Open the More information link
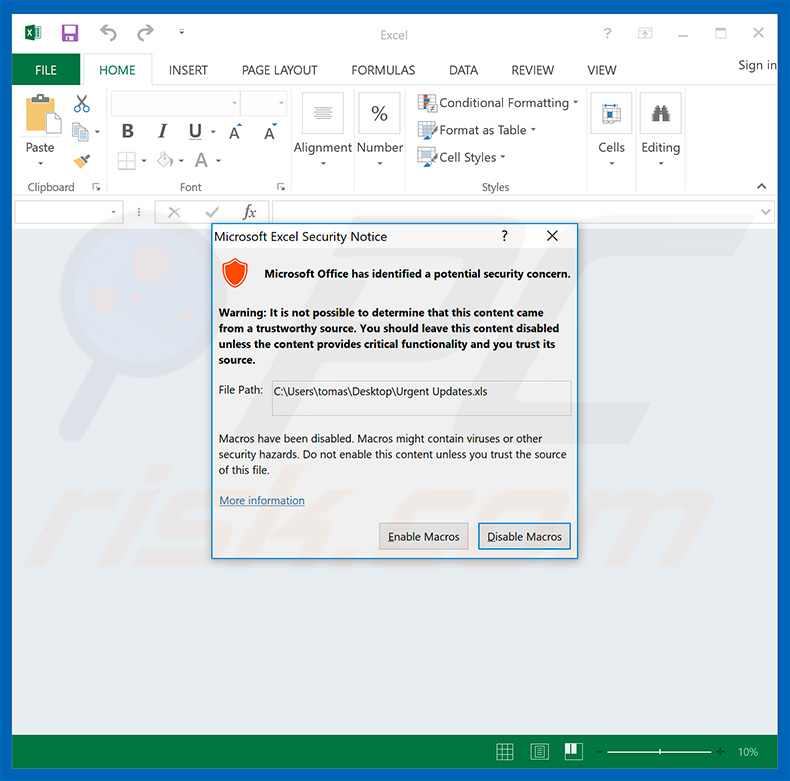This screenshot has width=790, height=781. [x=262, y=501]
